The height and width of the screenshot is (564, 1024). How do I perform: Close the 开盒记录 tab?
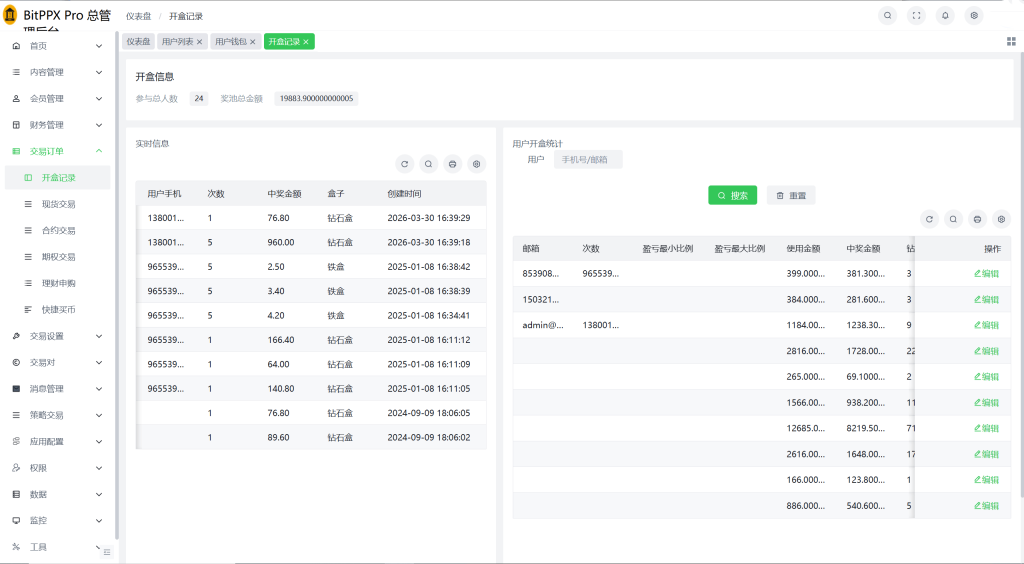306,42
